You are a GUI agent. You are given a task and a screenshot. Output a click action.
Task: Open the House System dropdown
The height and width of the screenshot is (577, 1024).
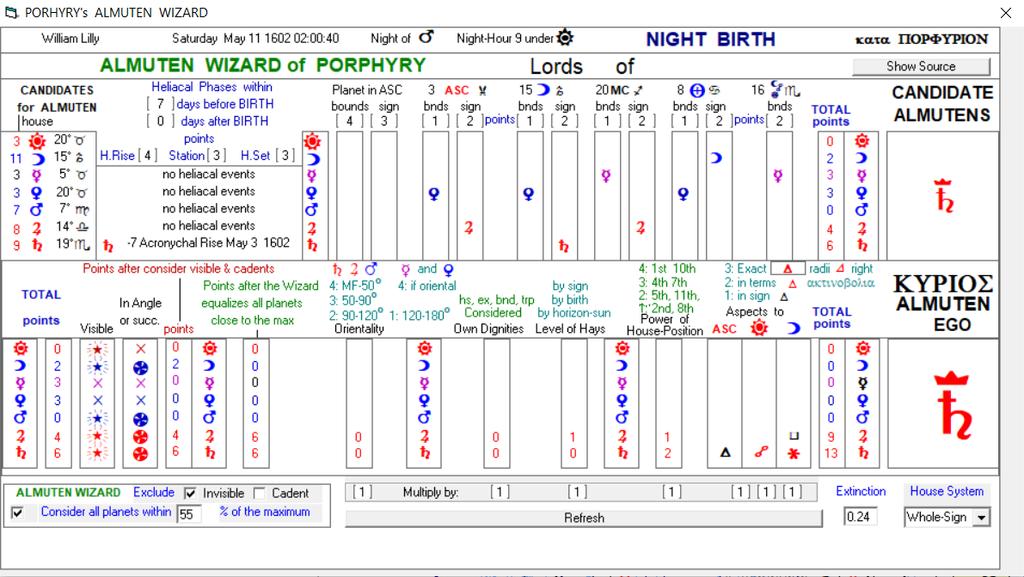click(x=981, y=518)
